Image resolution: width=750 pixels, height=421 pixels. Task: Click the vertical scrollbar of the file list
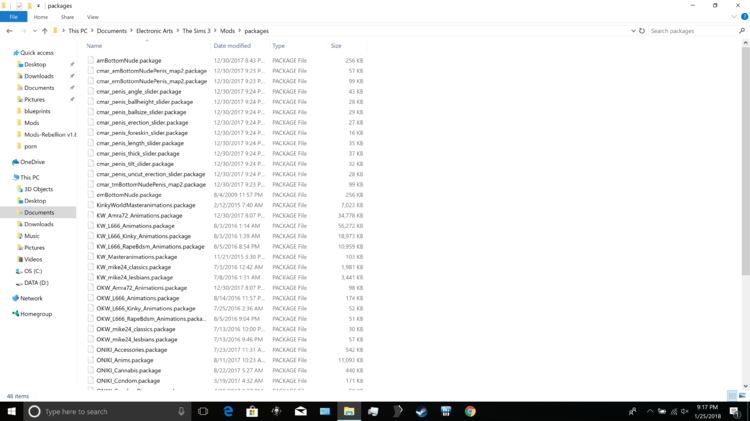[745, 161]
